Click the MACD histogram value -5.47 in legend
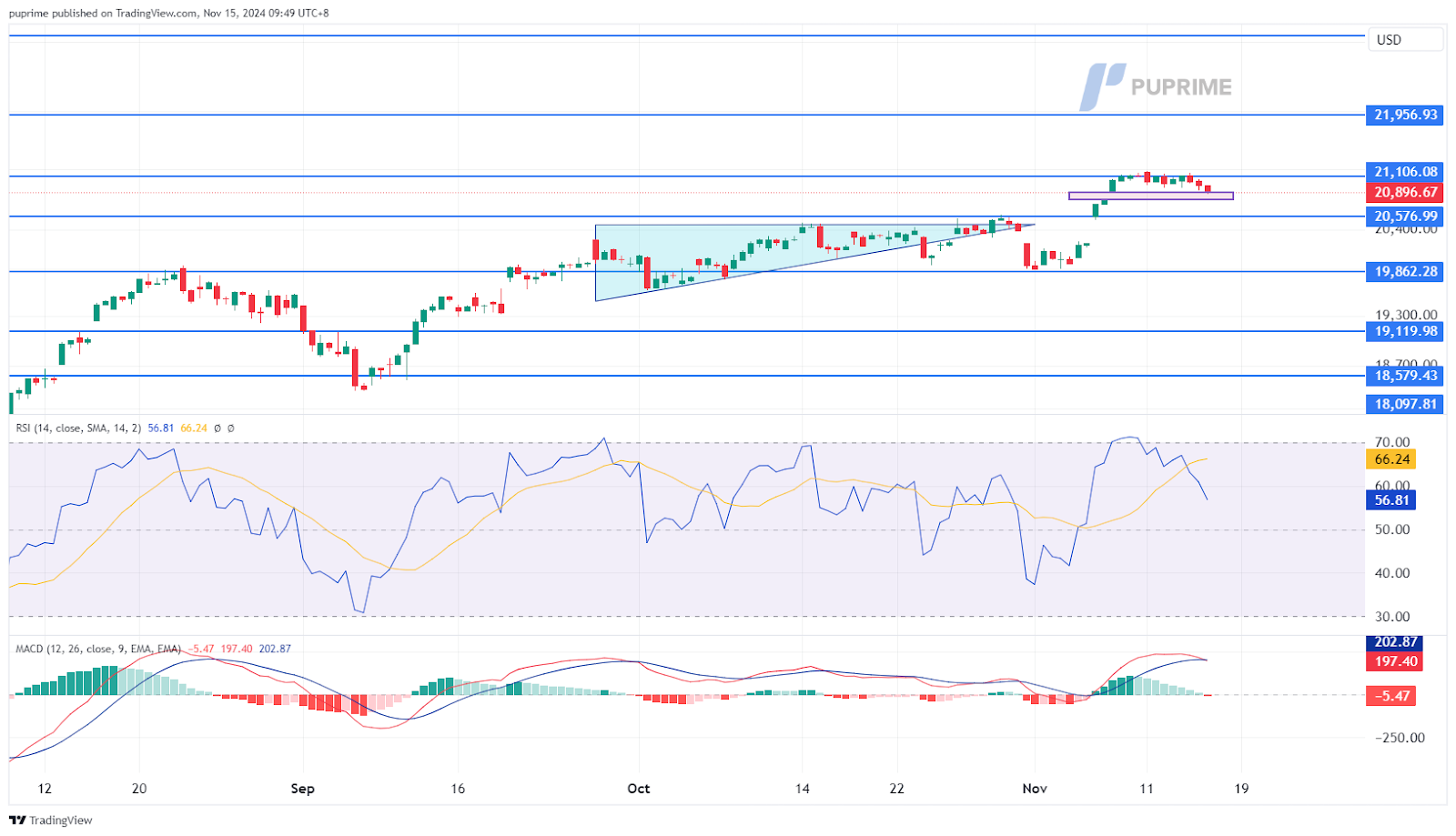The height and width of the screenshot is (836, 1456). (200, 649)
